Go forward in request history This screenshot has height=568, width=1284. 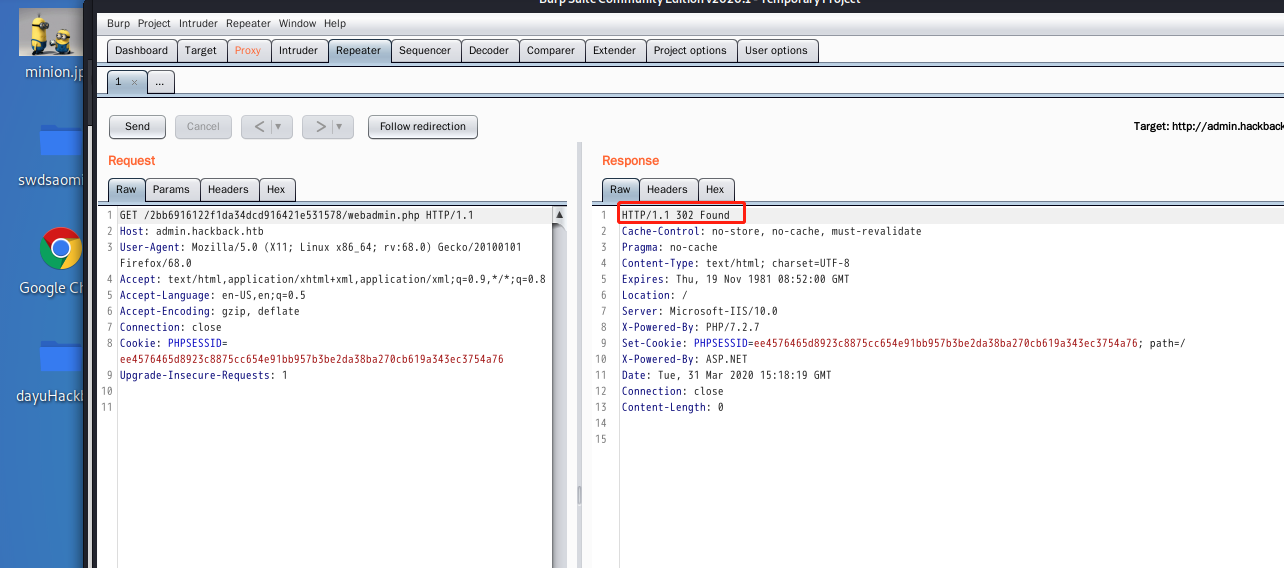tap(320, 127)
